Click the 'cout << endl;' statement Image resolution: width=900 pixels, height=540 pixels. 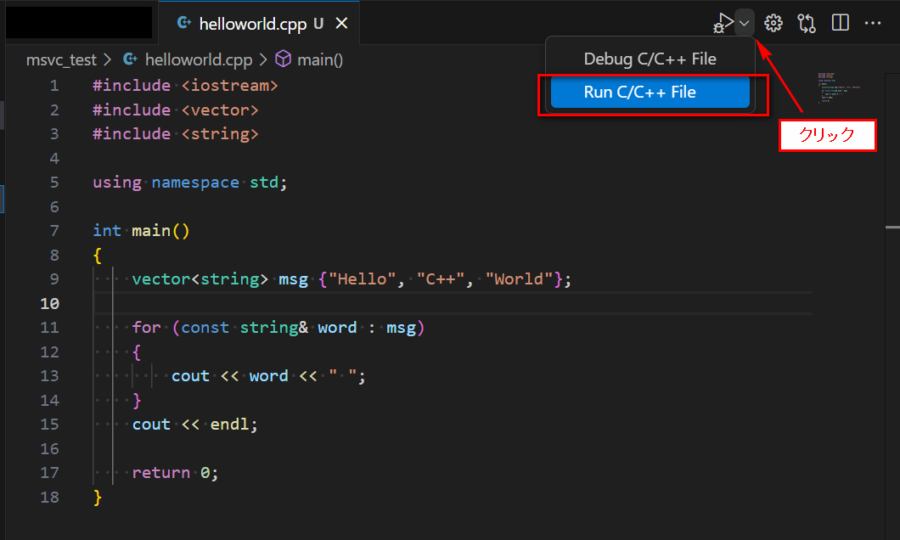coord(195,425)
